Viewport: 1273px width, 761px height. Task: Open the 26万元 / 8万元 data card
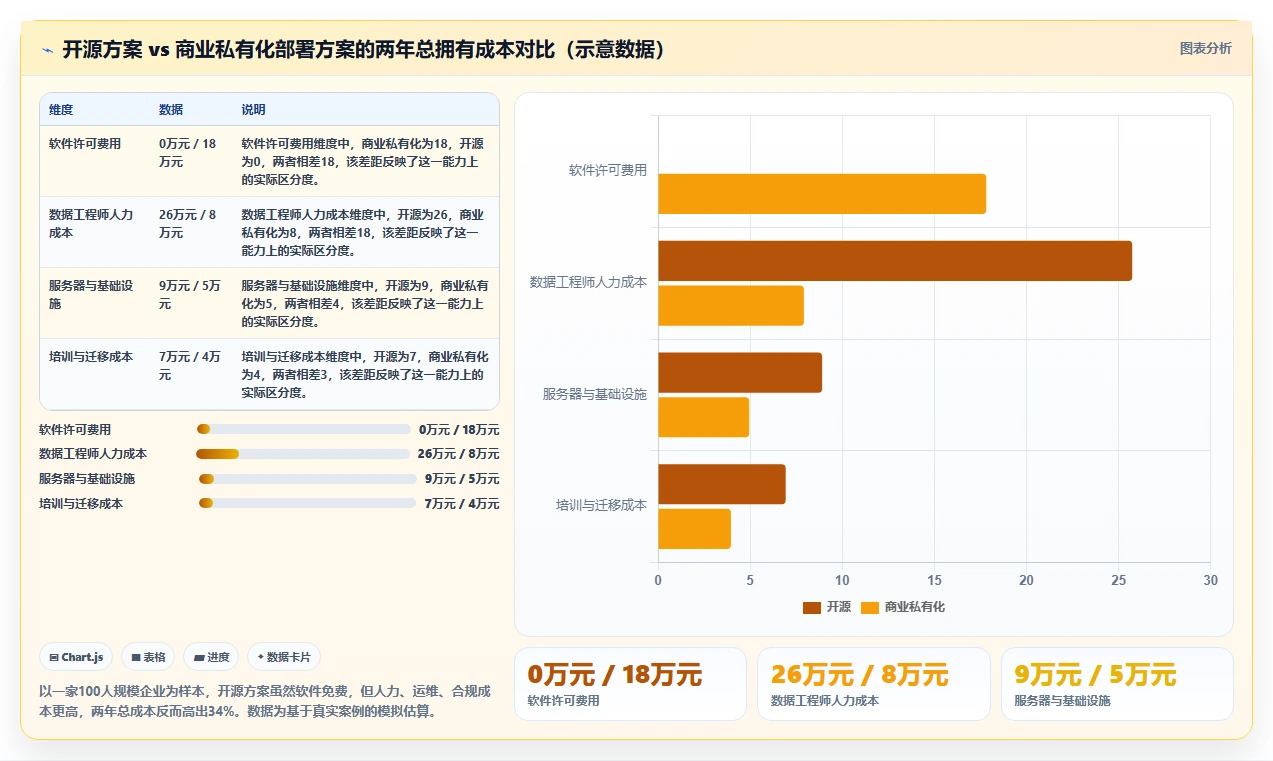pos(874,684)
